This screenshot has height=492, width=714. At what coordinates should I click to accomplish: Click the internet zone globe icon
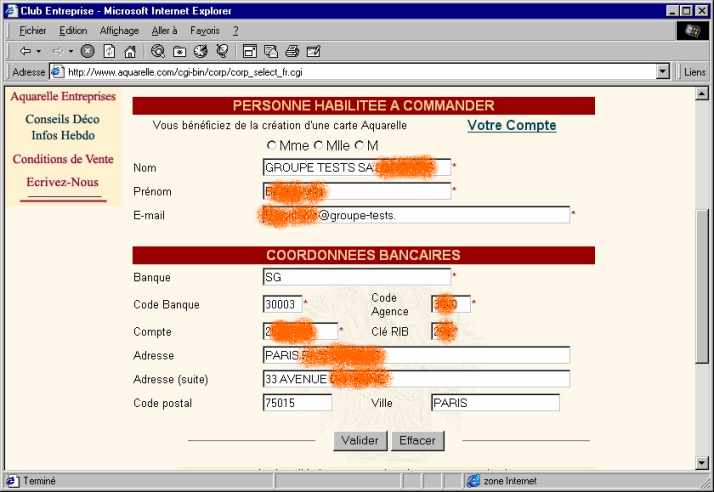pos(474,481)
